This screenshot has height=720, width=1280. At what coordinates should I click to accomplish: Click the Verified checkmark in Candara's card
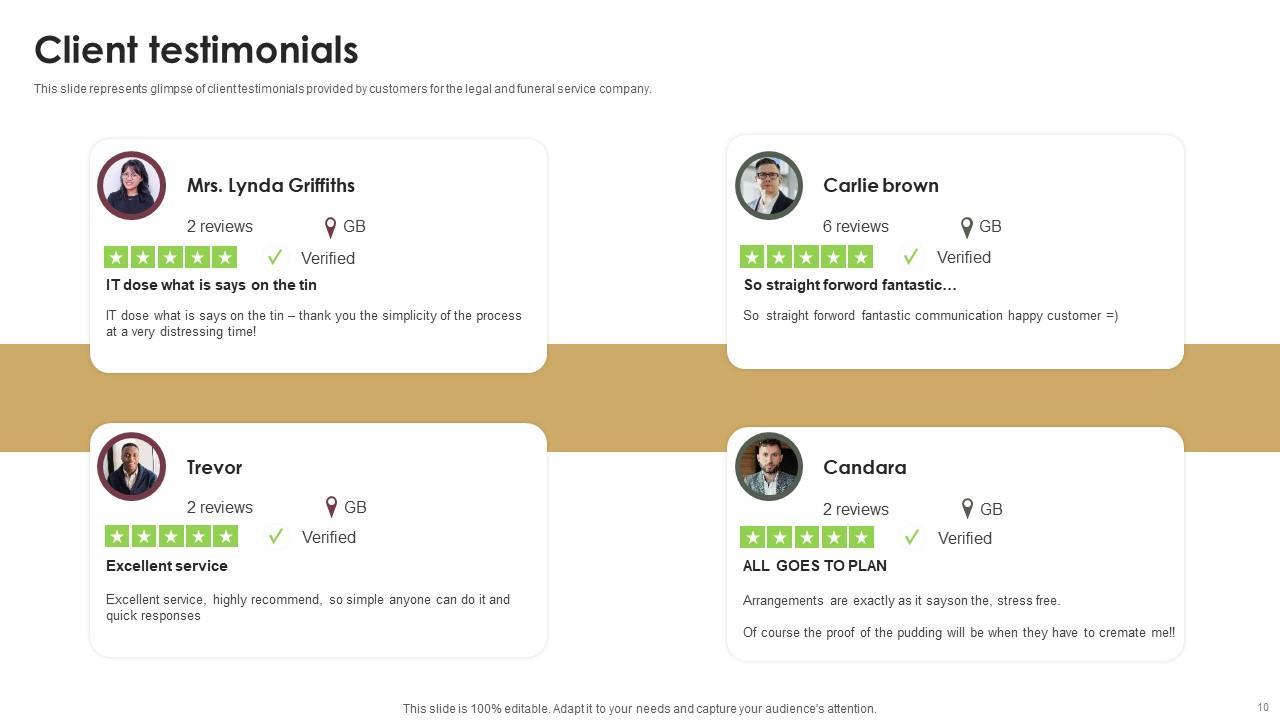(x=912, y=538)
